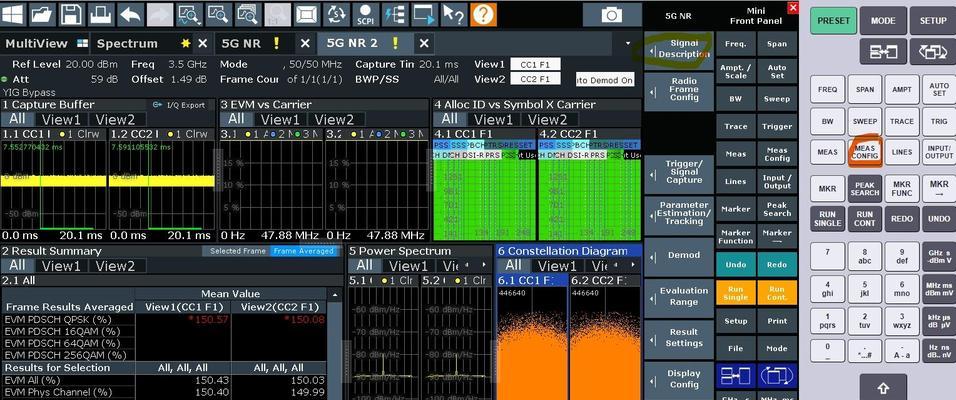The width and height of the screenshot is (956, 400).
Task: Click the second magnifier zoom icon
Action: (x=219, y=14)
